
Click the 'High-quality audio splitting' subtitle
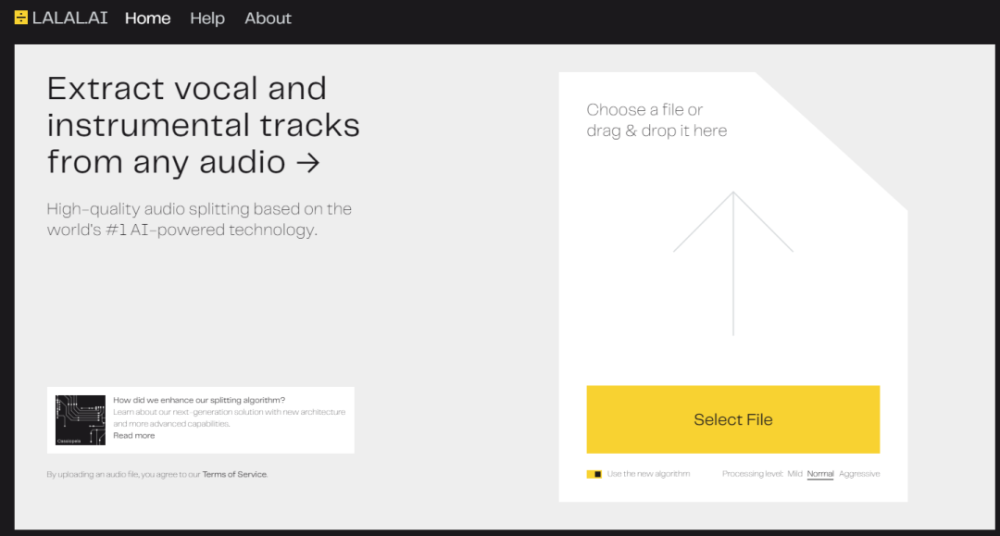coord(200,220)
